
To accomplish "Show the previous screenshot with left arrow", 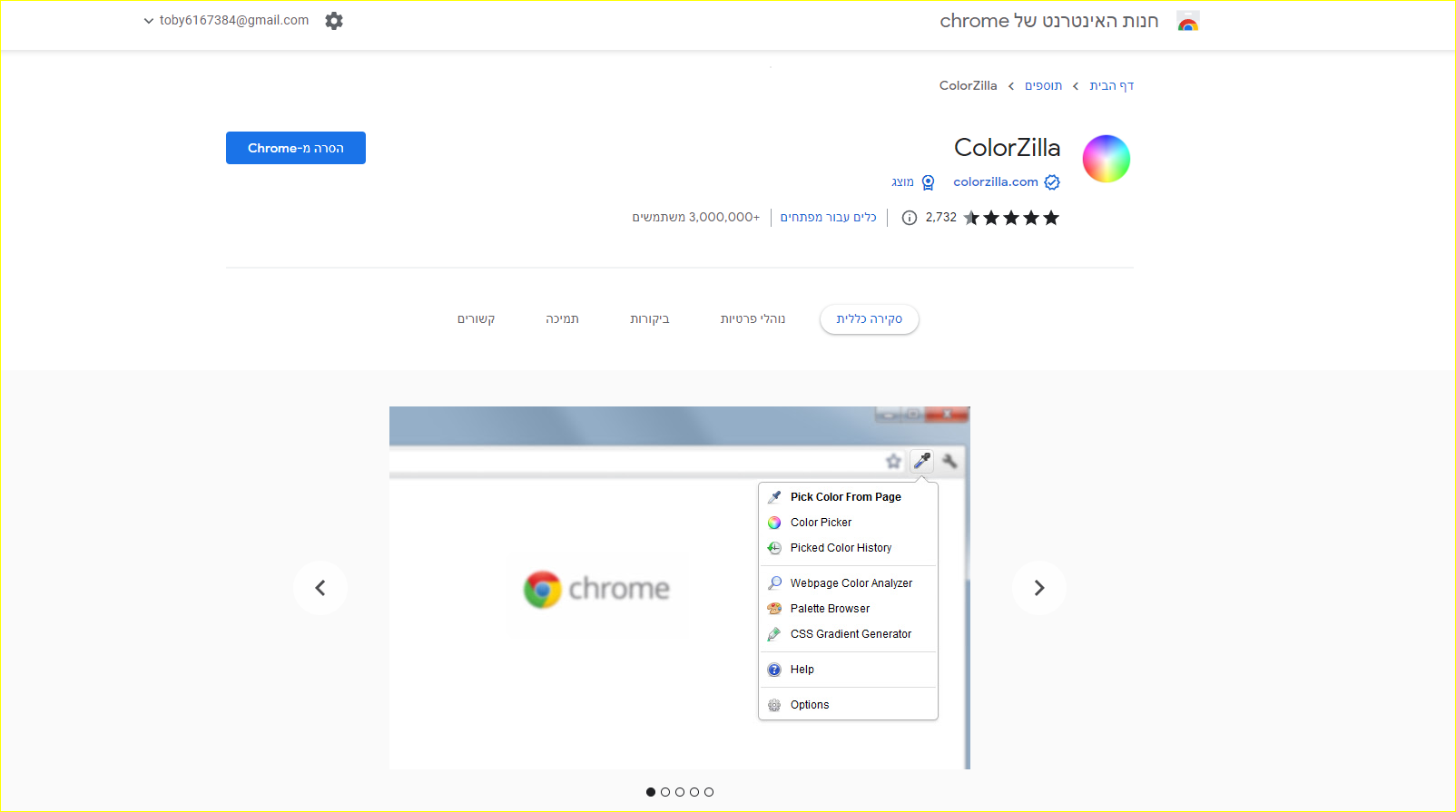I will pyautogui.click(x=320, y=588).
